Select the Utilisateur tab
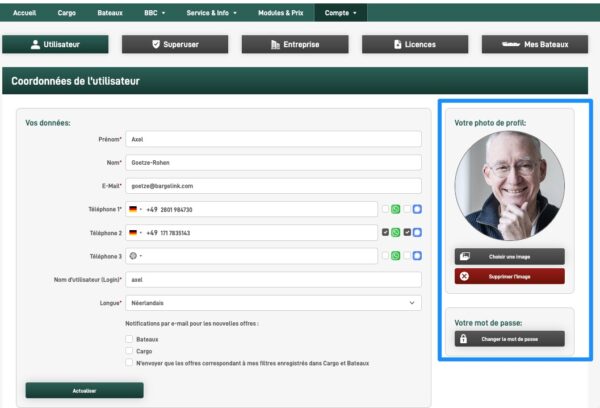 pos(55,44)
